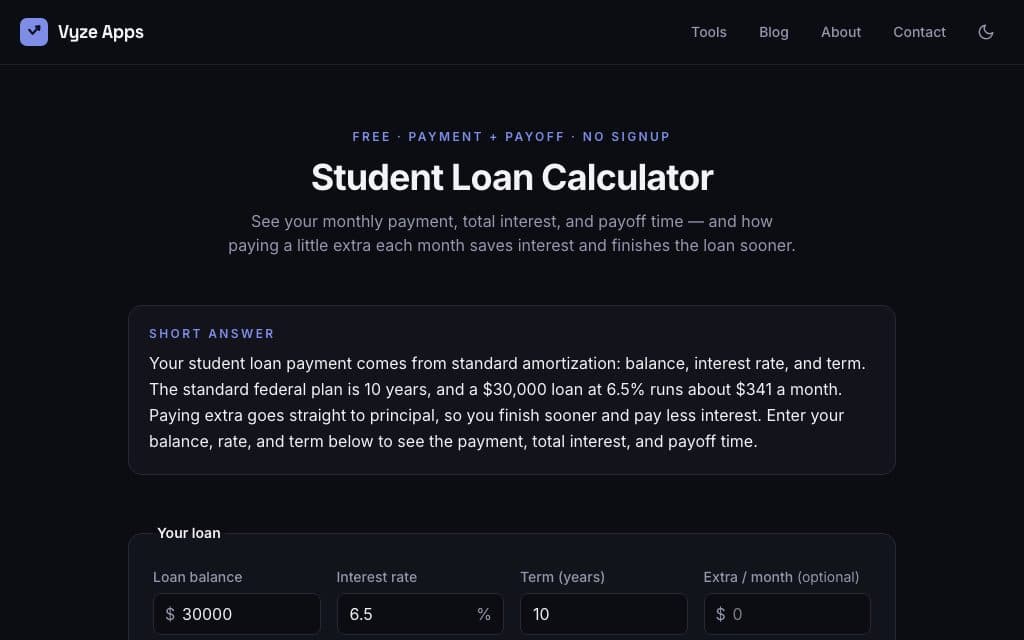Open the About page link
This screenshot has height=640, width=1024.
click(x=840, y=32)
